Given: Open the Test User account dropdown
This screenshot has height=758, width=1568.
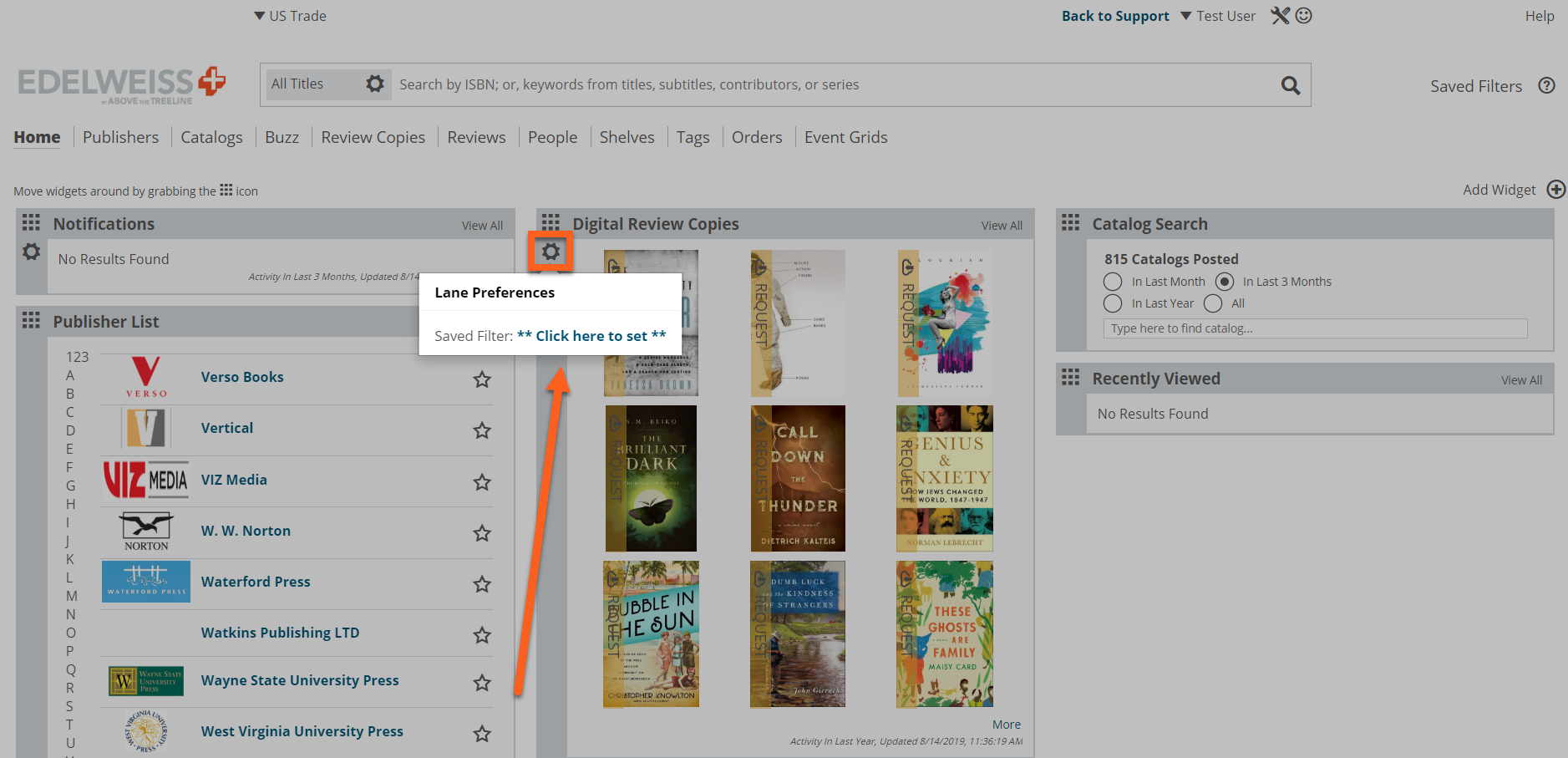Looking at the screenshot, I should [x=1218, y=16].
